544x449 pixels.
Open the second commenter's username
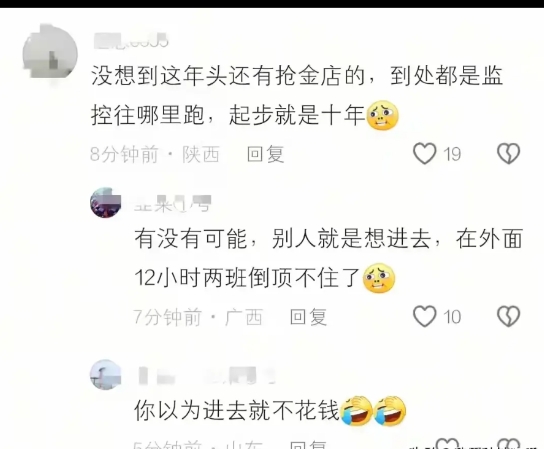point(172,203)
